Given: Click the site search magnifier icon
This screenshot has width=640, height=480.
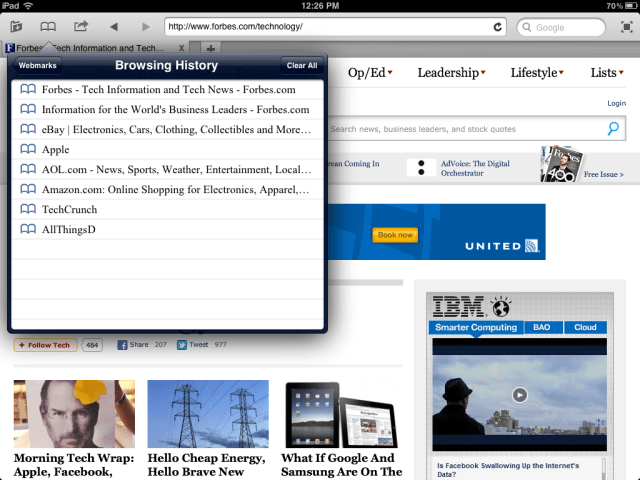Looking at the screenshot, I should 613,129.
